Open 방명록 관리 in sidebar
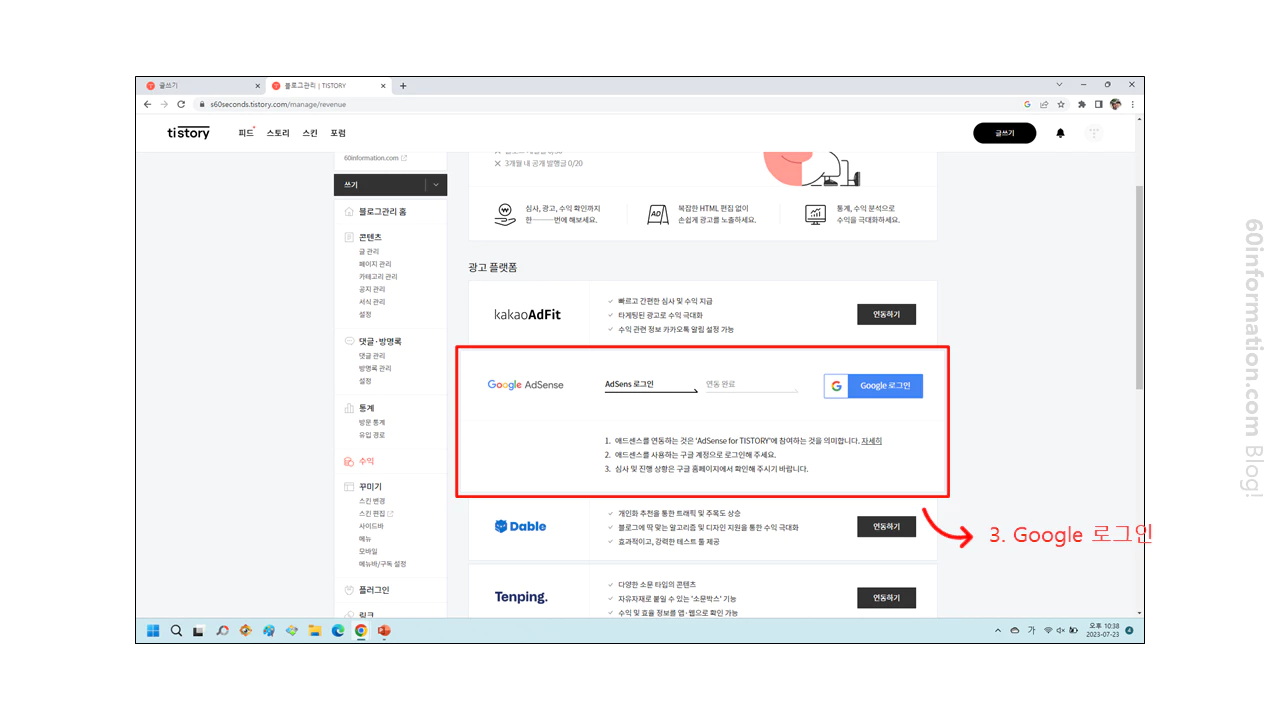Image resolution: width=1280 pixels, height=720 pixels. (375, 368)
